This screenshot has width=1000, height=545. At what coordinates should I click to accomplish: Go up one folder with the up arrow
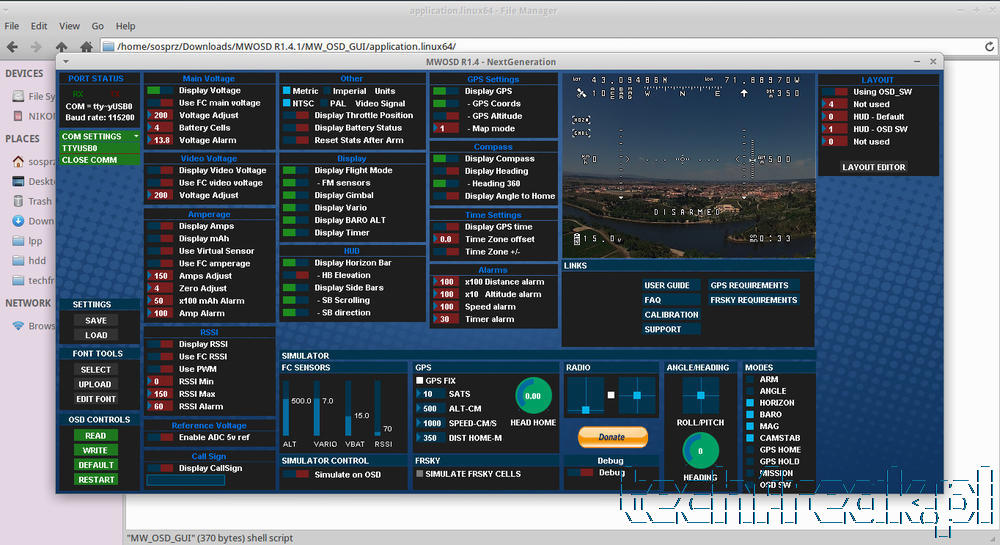(x=61, y=47)
